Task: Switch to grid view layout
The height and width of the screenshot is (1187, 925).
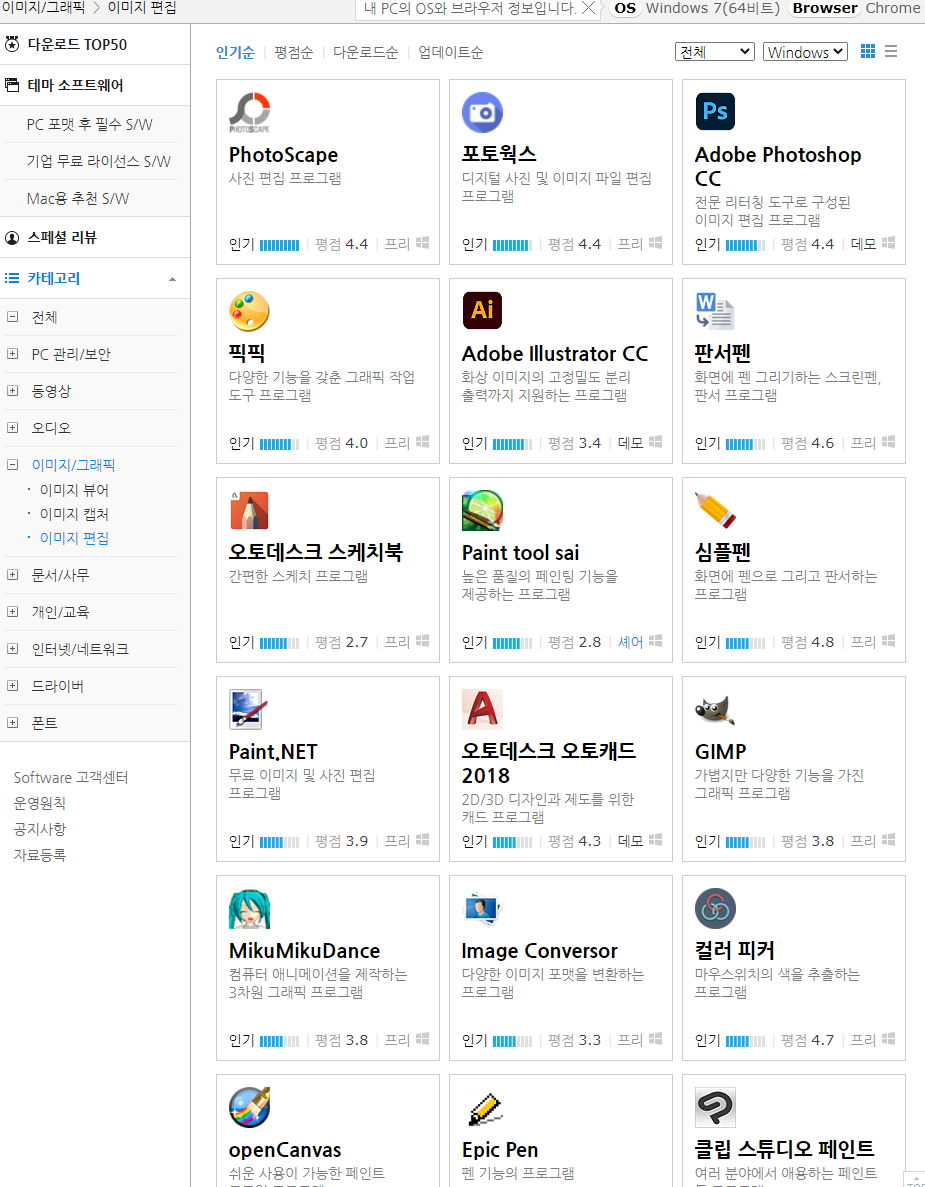Action: 867,51
